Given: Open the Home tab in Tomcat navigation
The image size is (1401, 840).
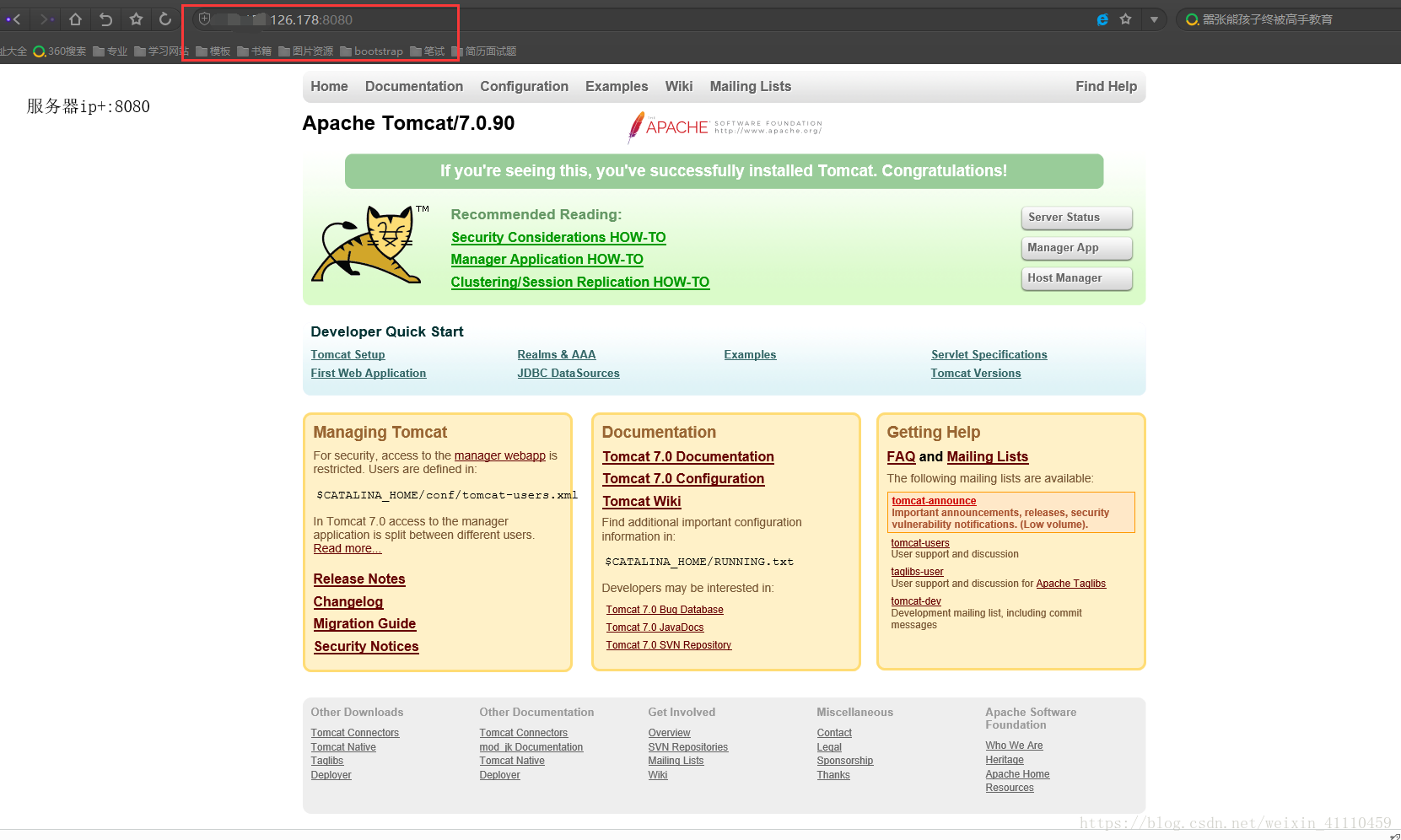Looking at the screenshot, I should [329, 86].
